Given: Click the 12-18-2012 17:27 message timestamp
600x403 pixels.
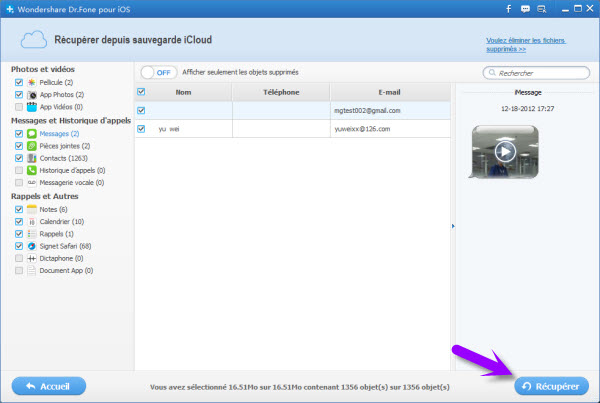Looking at the screenshot, I should [528, 109].
